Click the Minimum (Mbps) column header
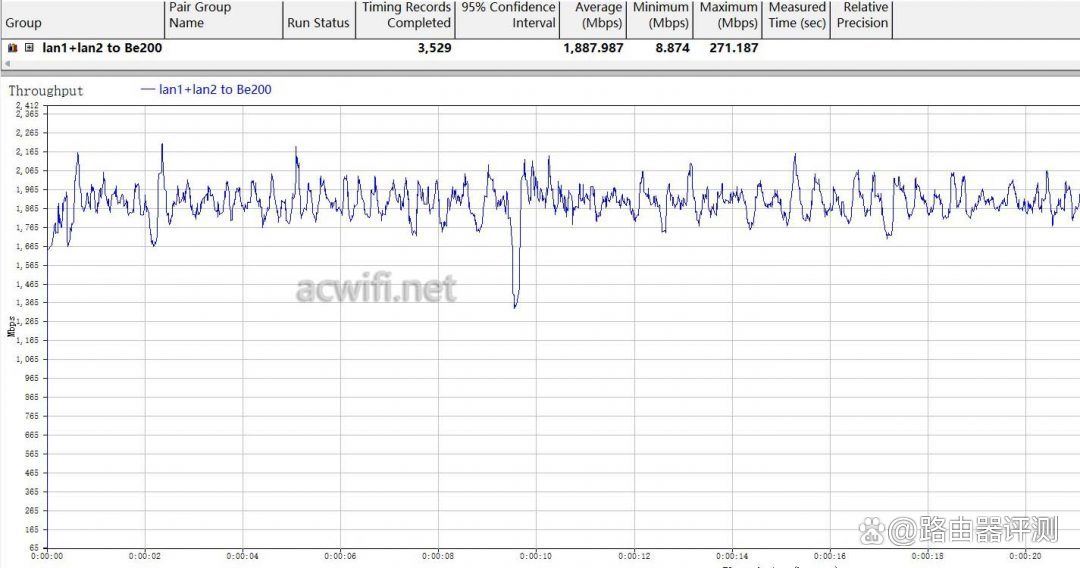Image resolution: width=1080 pixels, height=568 pixels. click(661, 15)
